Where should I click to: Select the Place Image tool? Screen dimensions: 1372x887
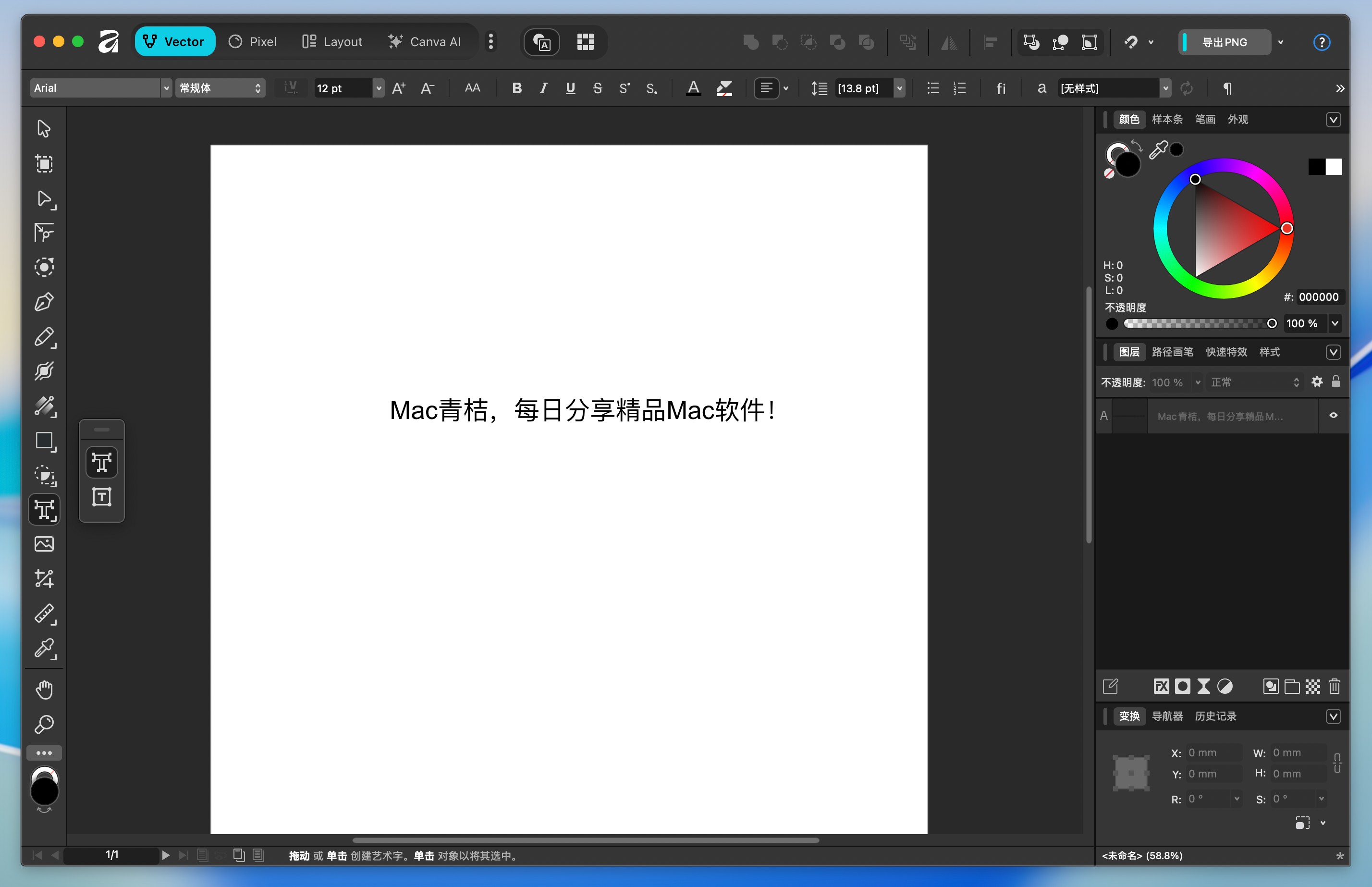click(x=44, y=544)
